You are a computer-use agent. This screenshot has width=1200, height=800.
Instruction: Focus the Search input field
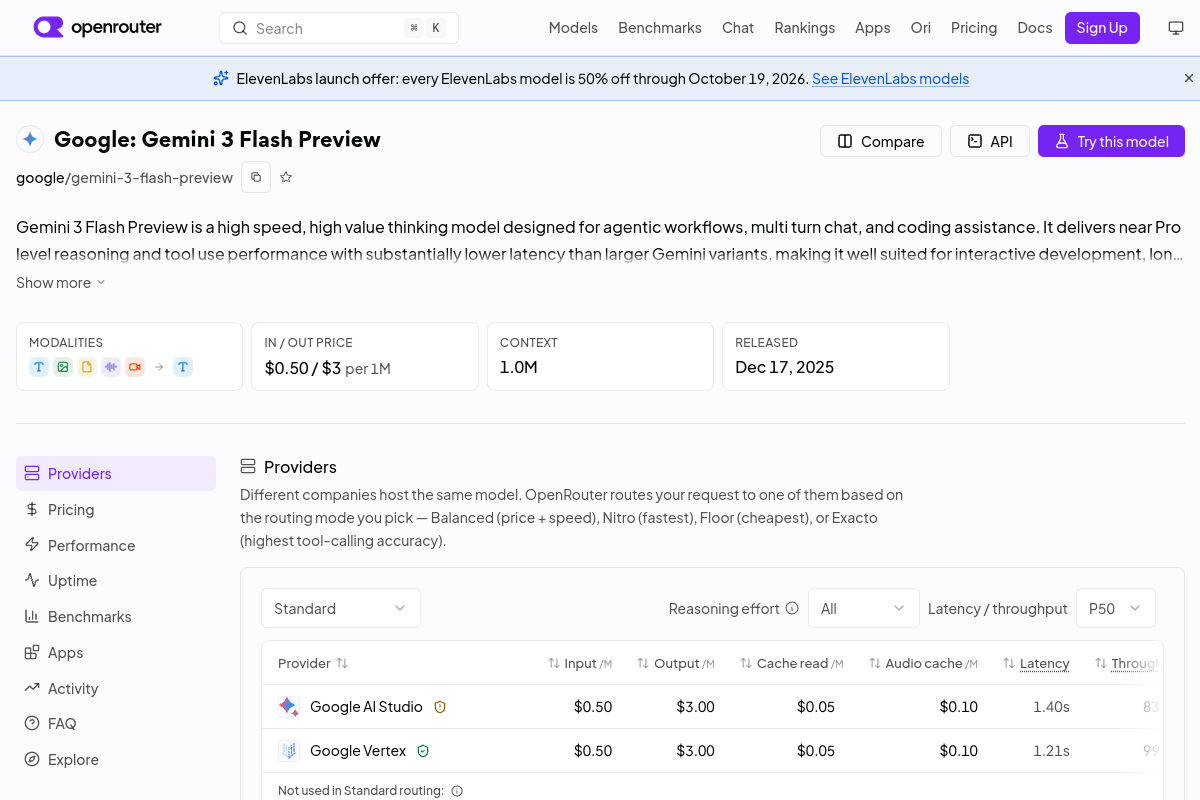pyautogui.click(x=339, y=28)
